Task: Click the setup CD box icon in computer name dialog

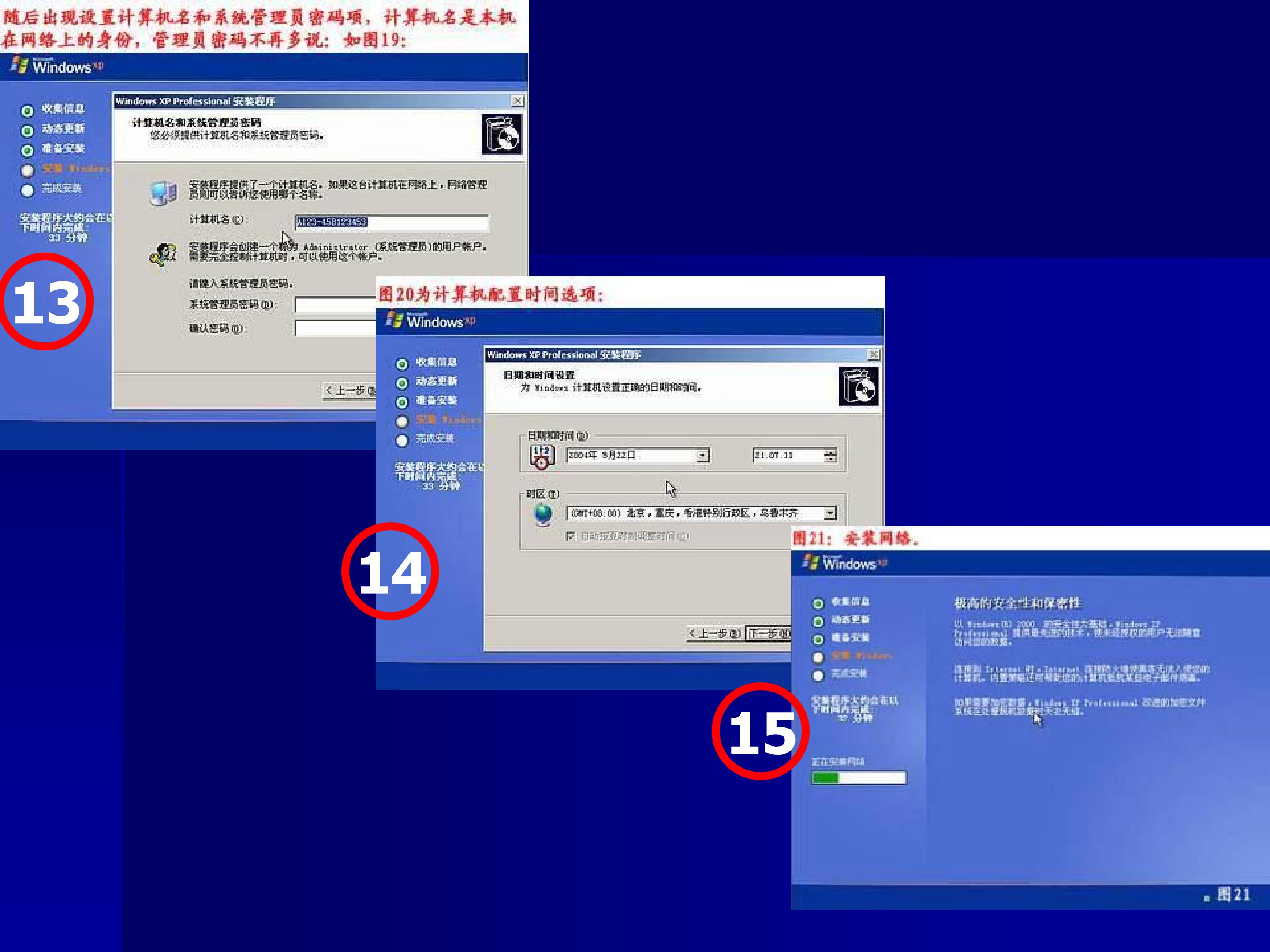Action: tap(501, 134)
